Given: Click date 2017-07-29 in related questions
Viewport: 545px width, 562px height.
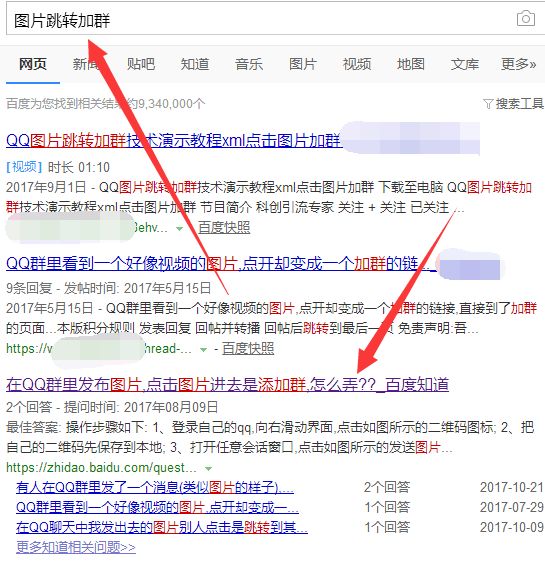Looking at the screenshot, I should pos(511,508).
